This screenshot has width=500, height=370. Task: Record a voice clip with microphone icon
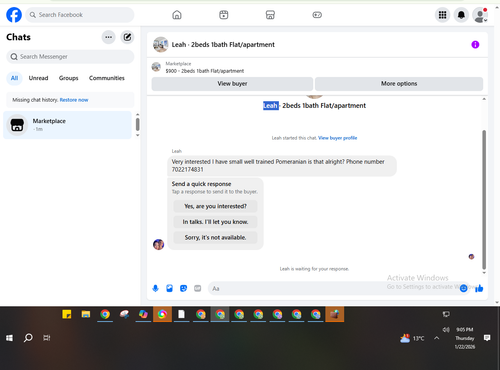155,288
